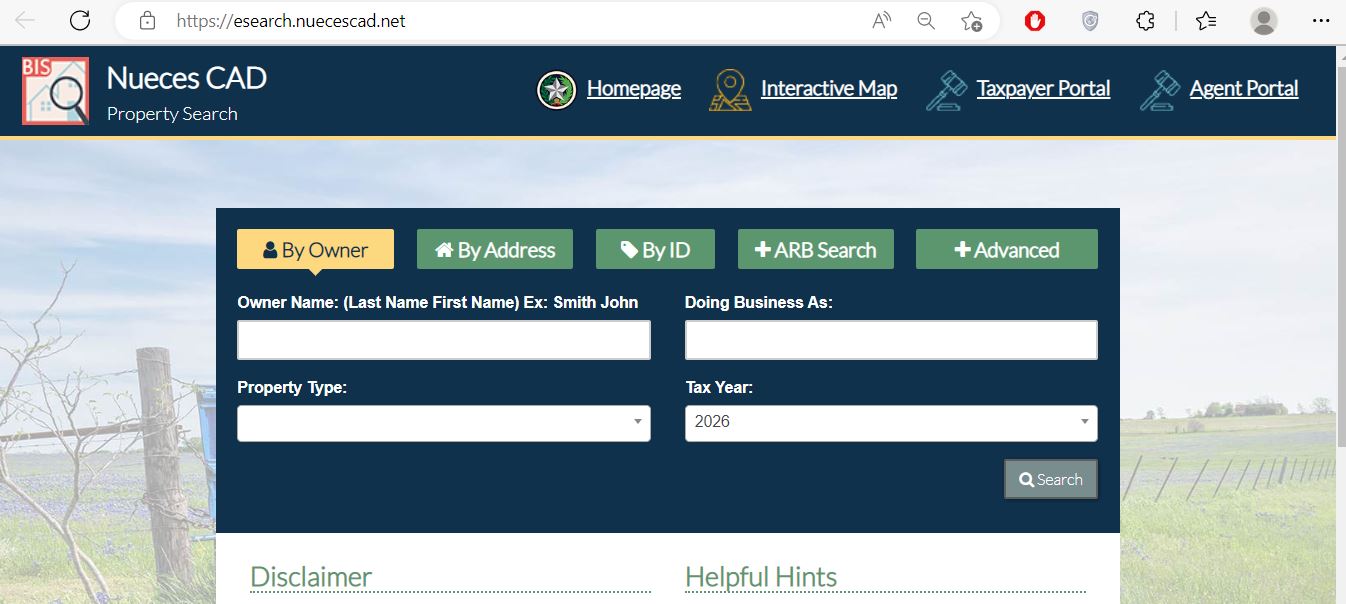Select the By ID search tab
The height and width of the screenshot is (604, 1346).
(655, 250)
